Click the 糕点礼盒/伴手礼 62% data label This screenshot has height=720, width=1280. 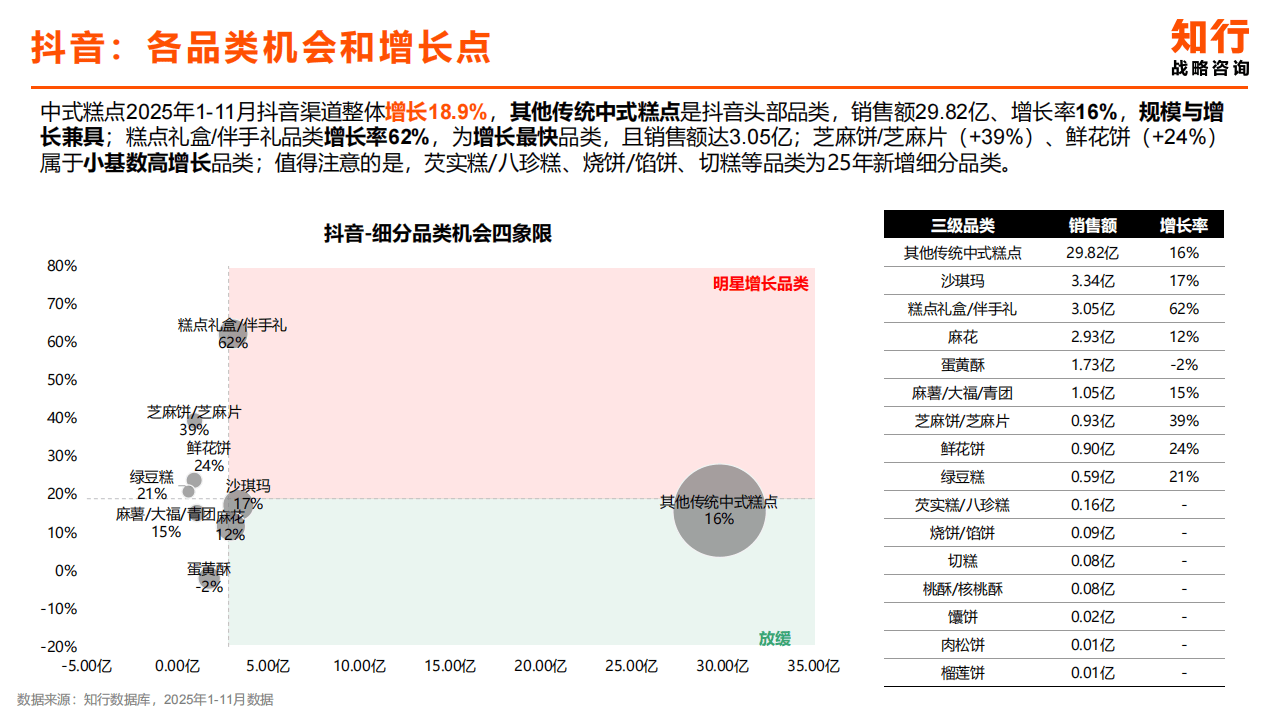pos(232,334)
